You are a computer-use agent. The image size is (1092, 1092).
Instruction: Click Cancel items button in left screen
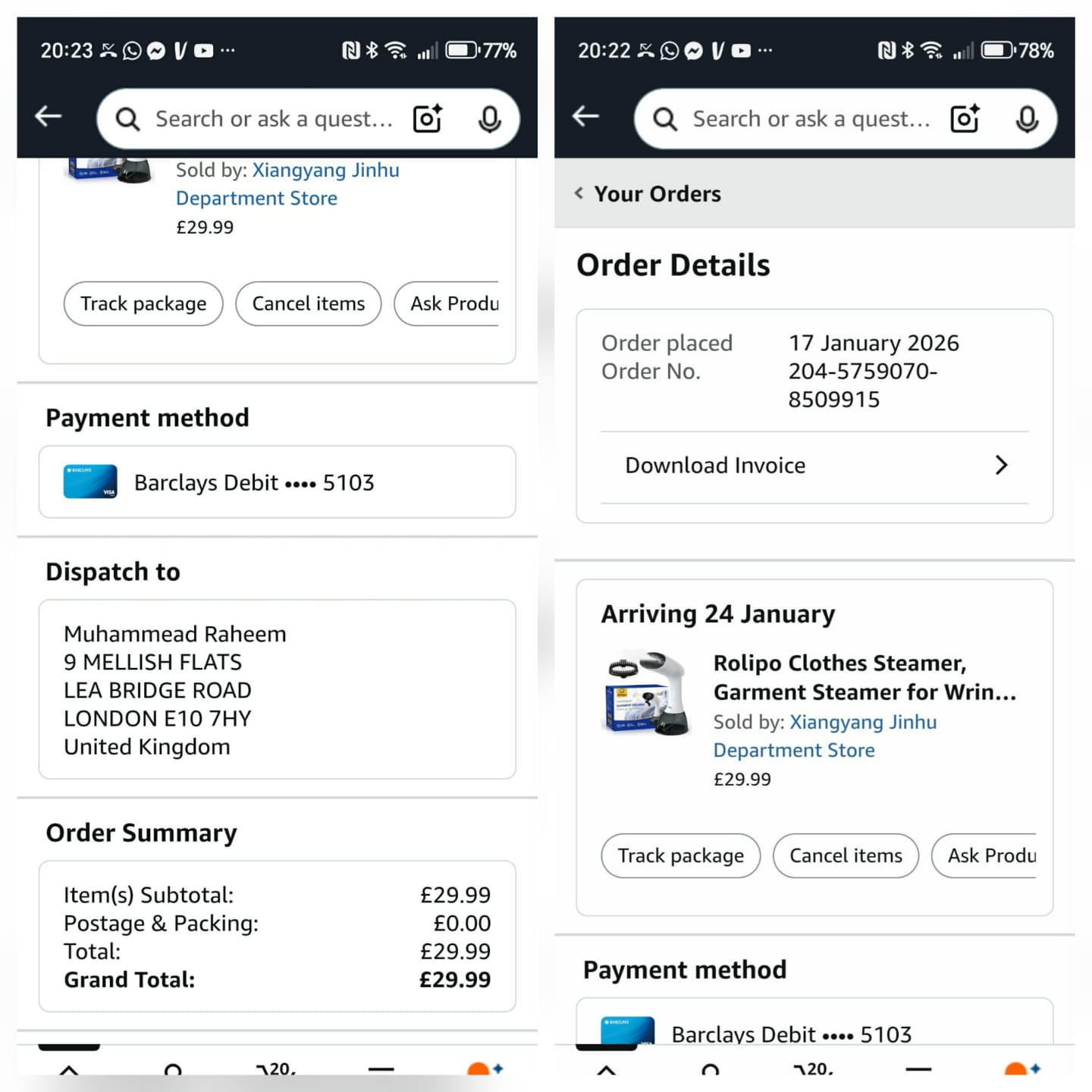tap(309, 303)
